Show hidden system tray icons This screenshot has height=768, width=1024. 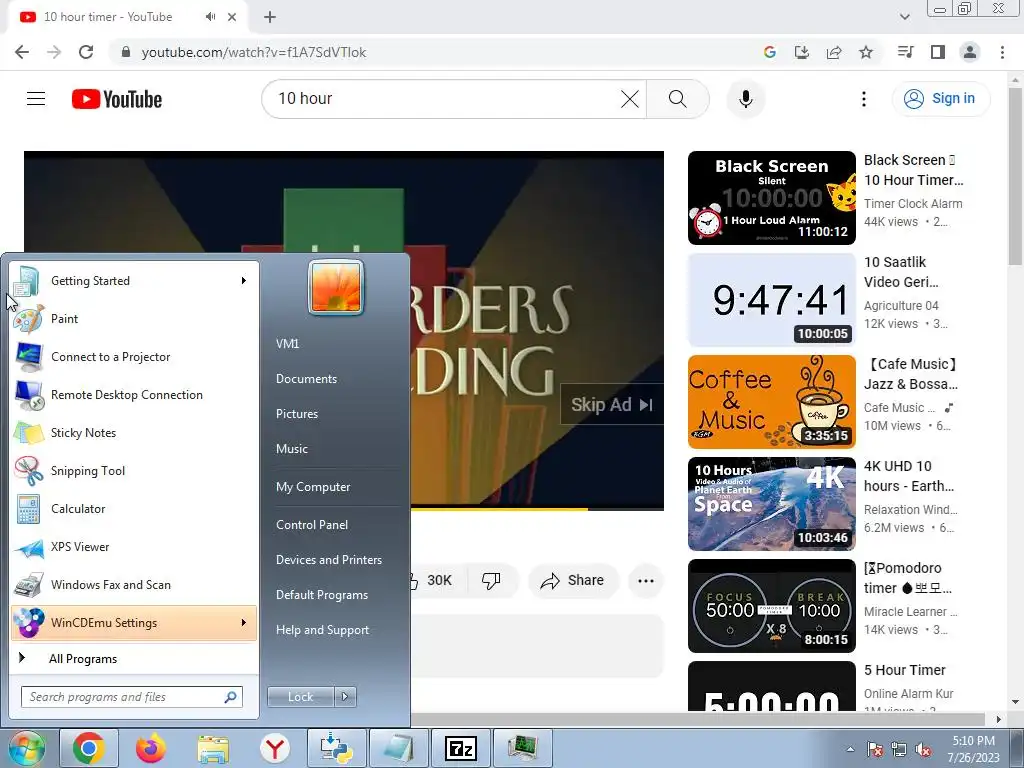(x=850, y=749)
